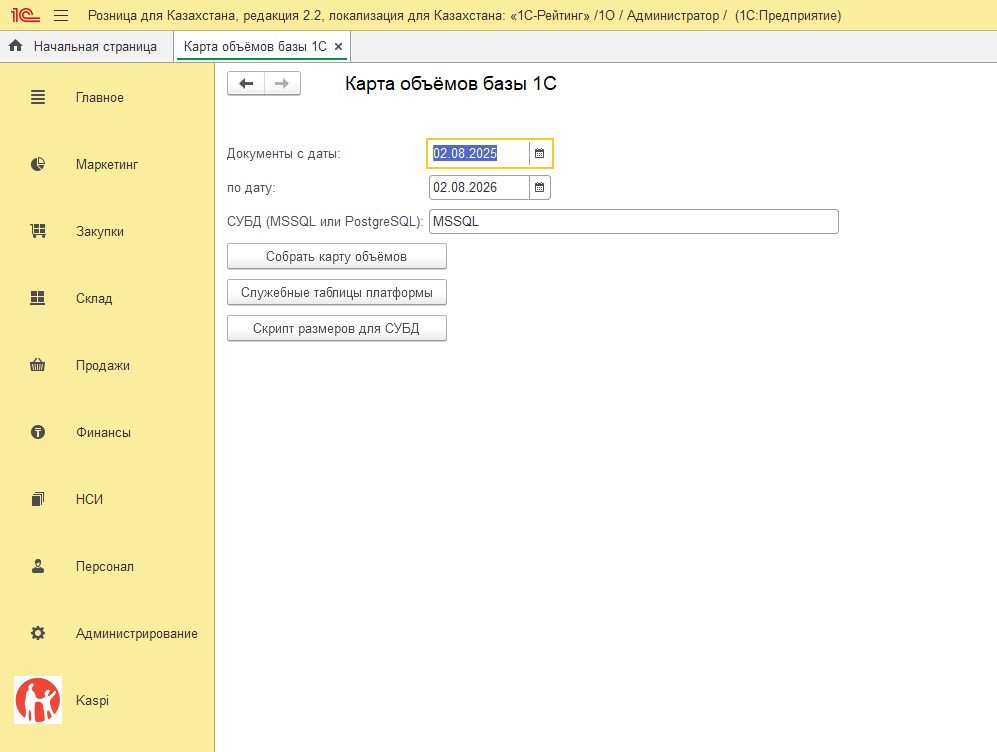Viewport: 997px width, 752px height.
Task: Click the Администрирование gear icon
Action: click(x=38, y=633)
